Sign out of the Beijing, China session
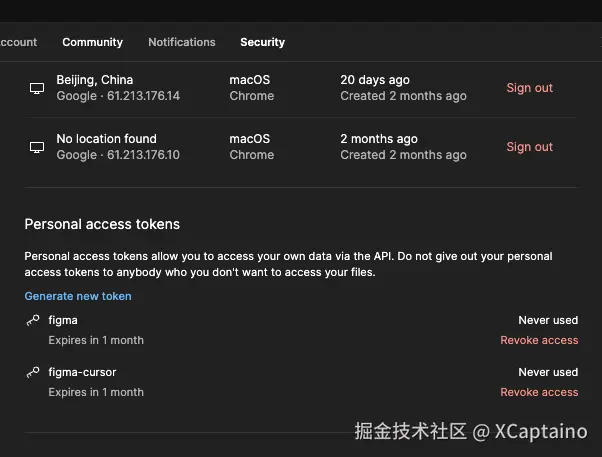This screenshot has height=457, width=602. [x=529, y=88]
